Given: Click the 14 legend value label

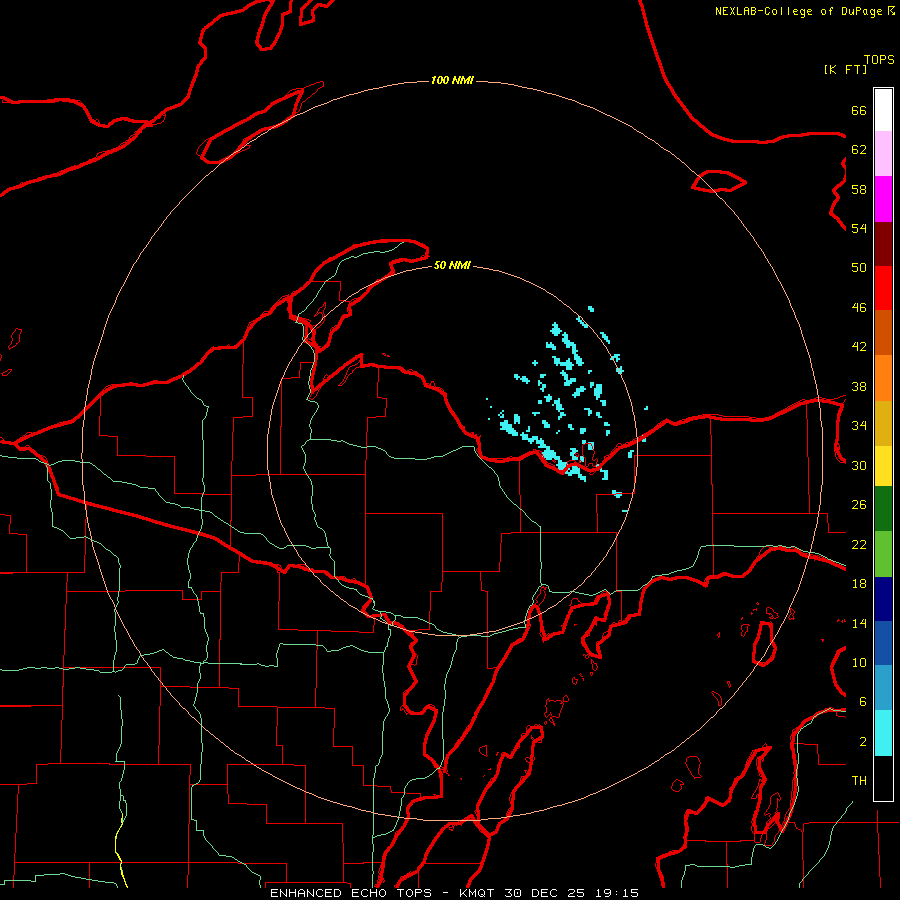Looking at the screenshot, I should pos(859,623).
